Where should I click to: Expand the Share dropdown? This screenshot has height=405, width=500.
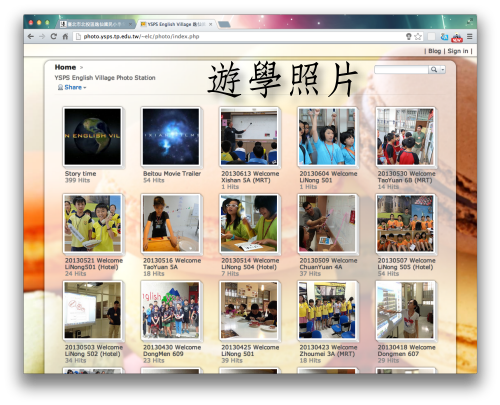click(72, 87)
